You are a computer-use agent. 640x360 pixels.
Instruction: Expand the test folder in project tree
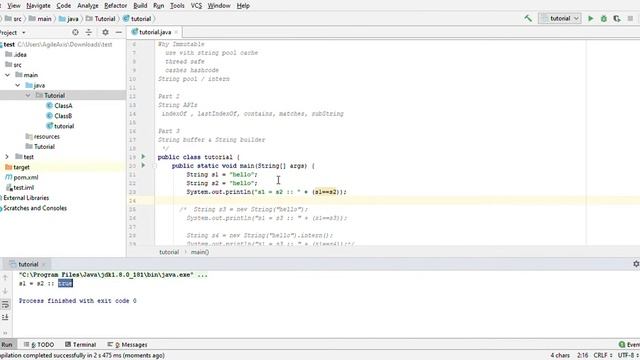pos(7,157)
